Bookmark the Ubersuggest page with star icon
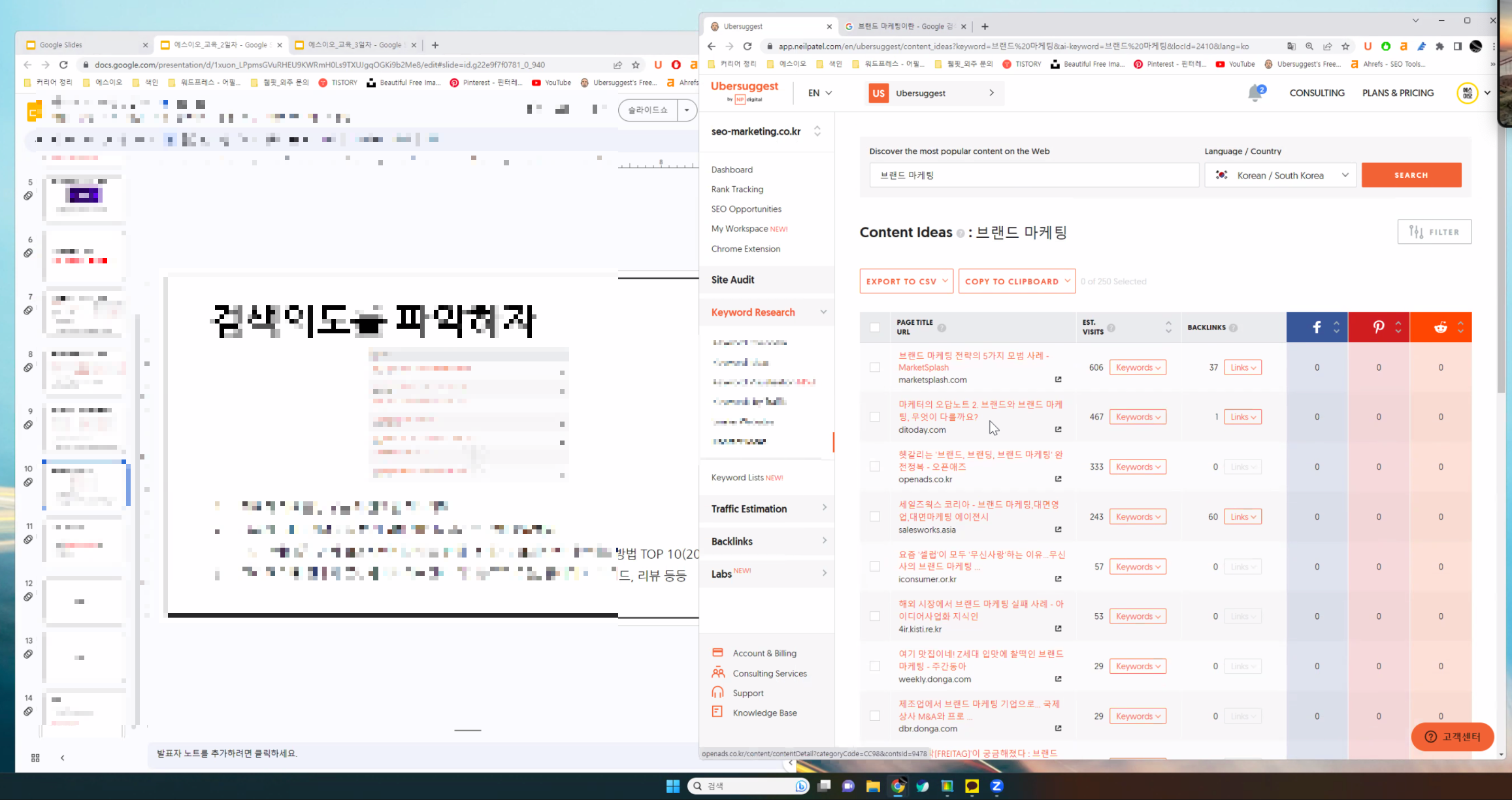1512x800 pixels. click(1345, 46)
